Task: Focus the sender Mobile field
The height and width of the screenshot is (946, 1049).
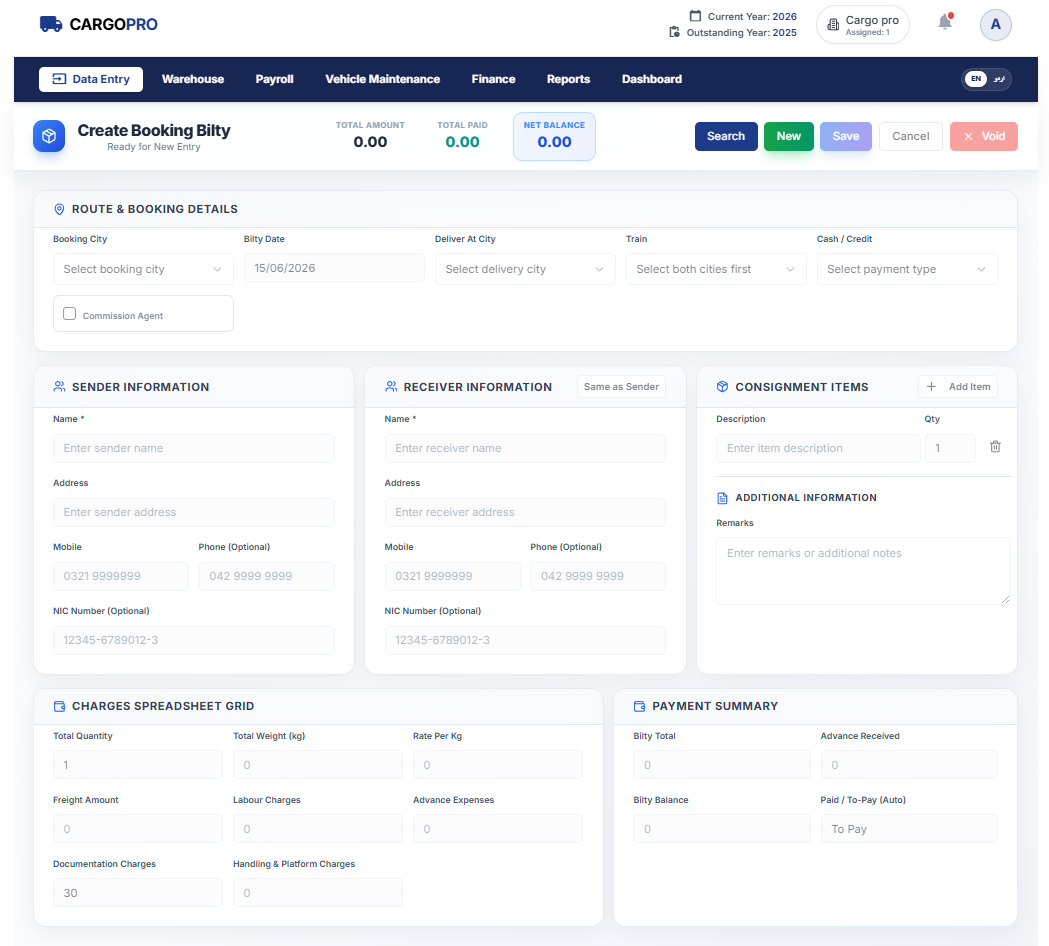Action: pyautogui.click(x=121, y=576)
